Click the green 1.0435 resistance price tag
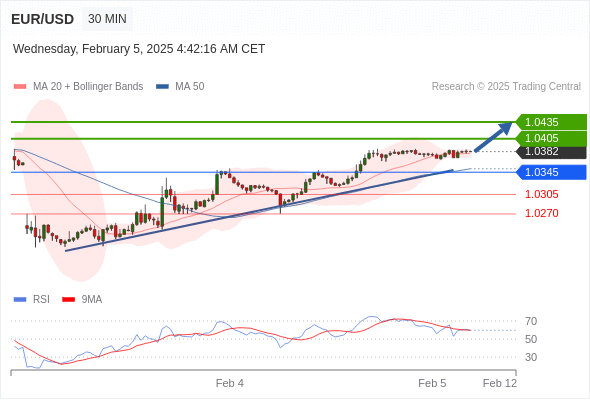Image resolution: width=590 pixels, height=400 pixels. pyautogui.click(x=551, y=122)
